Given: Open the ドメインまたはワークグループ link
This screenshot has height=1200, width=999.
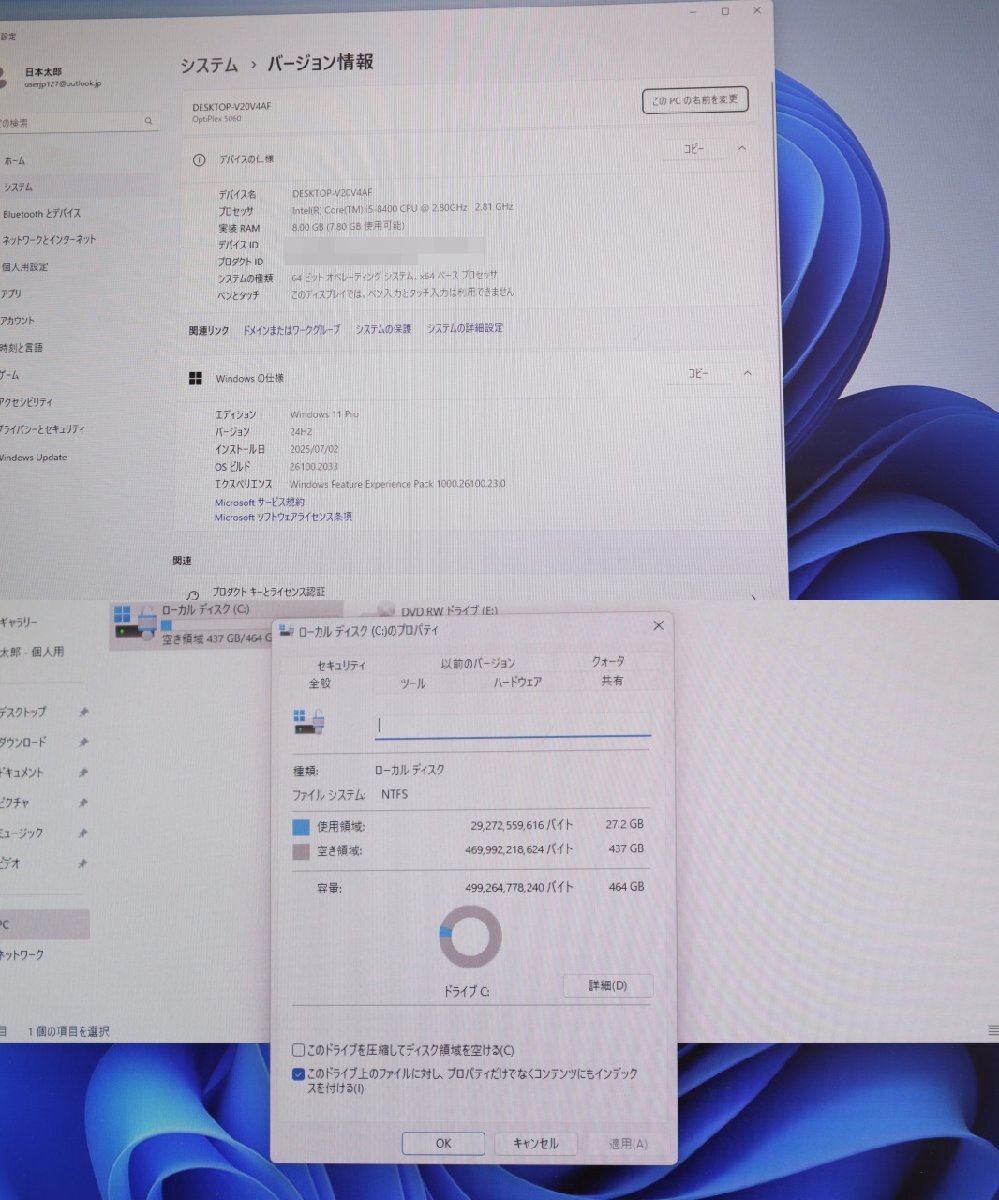Looking at the screenshot, I should [292, 329].
